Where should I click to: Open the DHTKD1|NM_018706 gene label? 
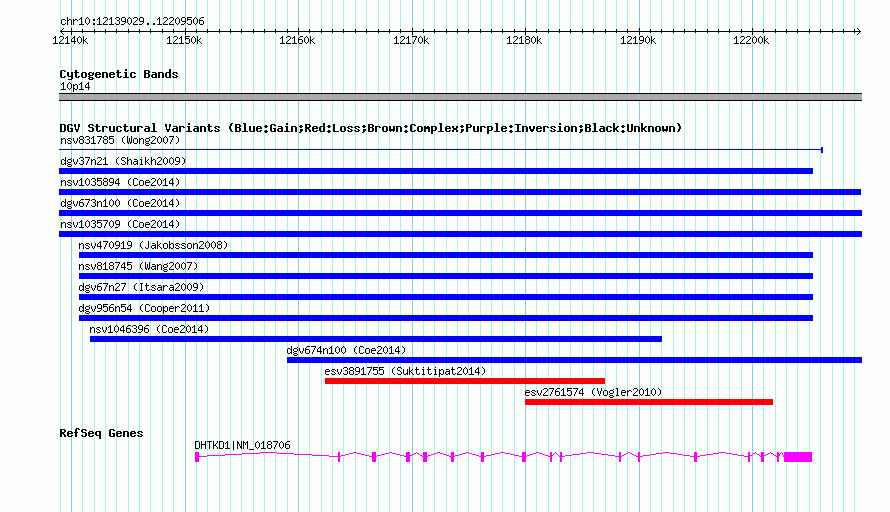point(242,446)
